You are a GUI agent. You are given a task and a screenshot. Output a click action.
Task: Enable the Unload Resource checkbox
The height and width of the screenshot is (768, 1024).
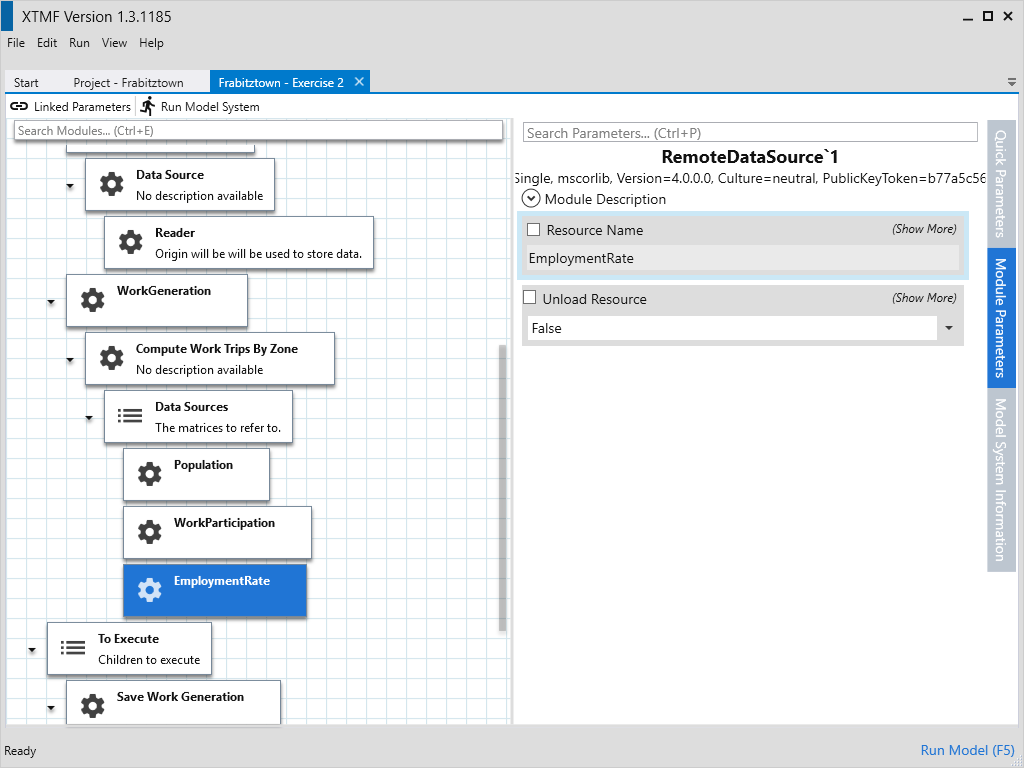[x=530, y=298]
